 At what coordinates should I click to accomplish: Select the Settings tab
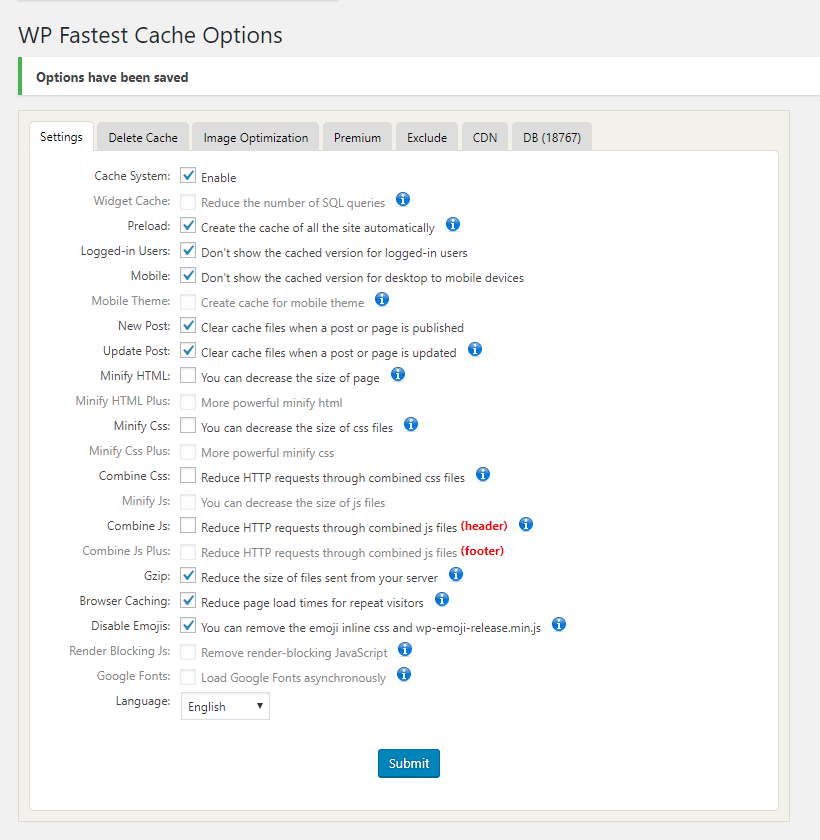pos(61,137)
